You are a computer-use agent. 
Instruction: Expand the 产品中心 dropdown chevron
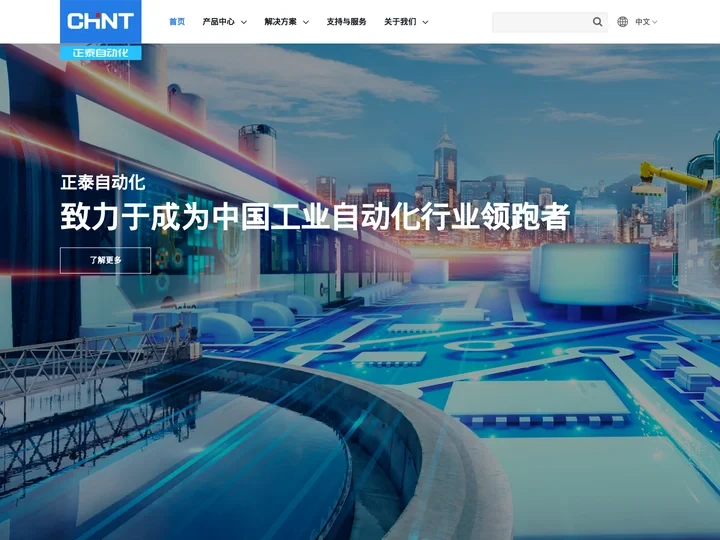[x=244, y=22]
